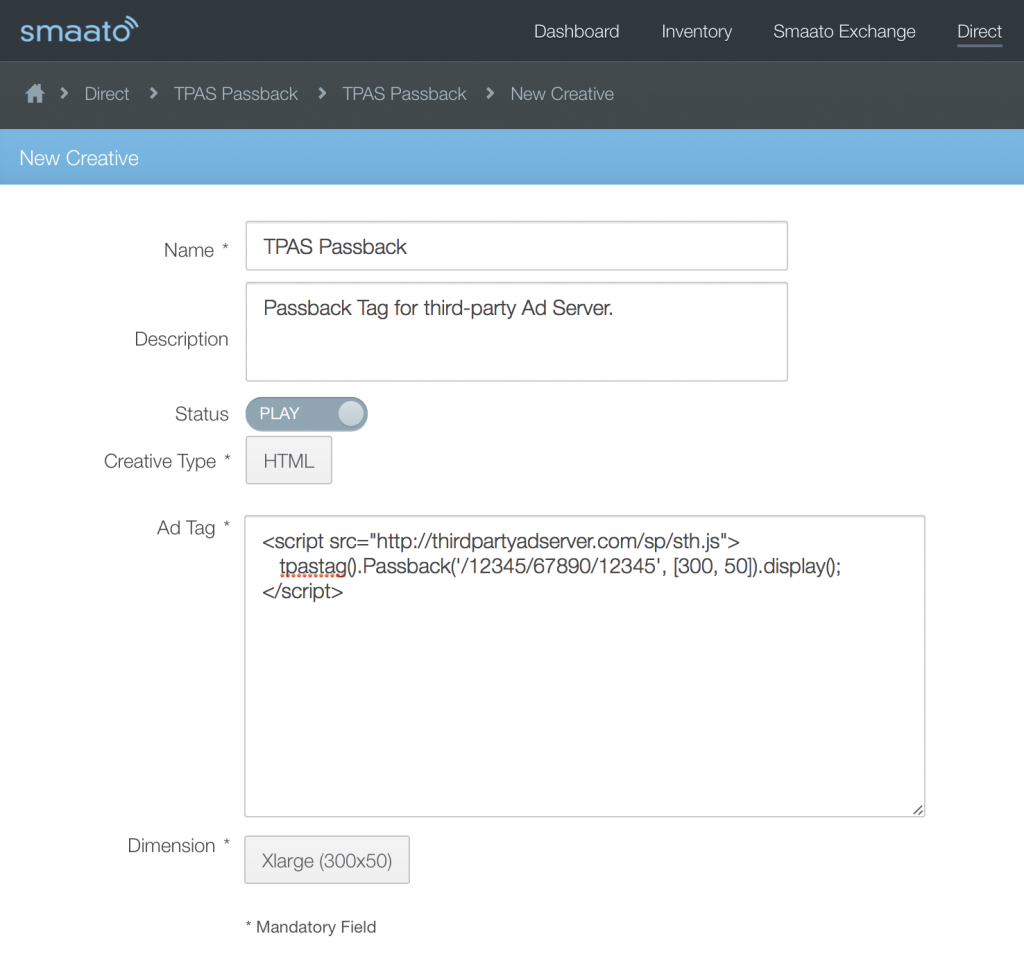Screen dimensions: 1024x959
Task: Toggle the PLAY status switch
Action: [306, 414]
